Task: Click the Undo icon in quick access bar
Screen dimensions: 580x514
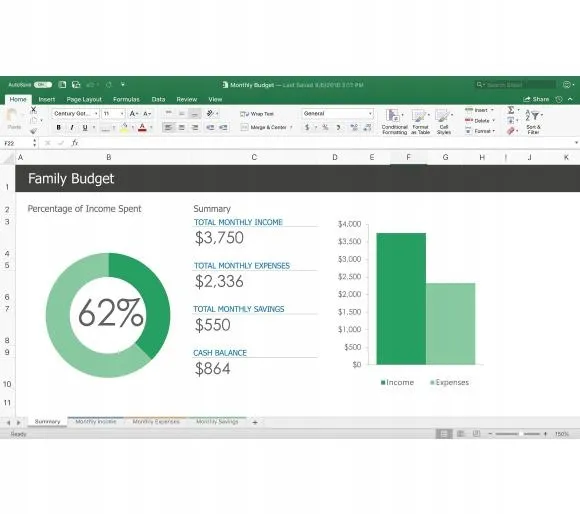Action: (90, 85)
